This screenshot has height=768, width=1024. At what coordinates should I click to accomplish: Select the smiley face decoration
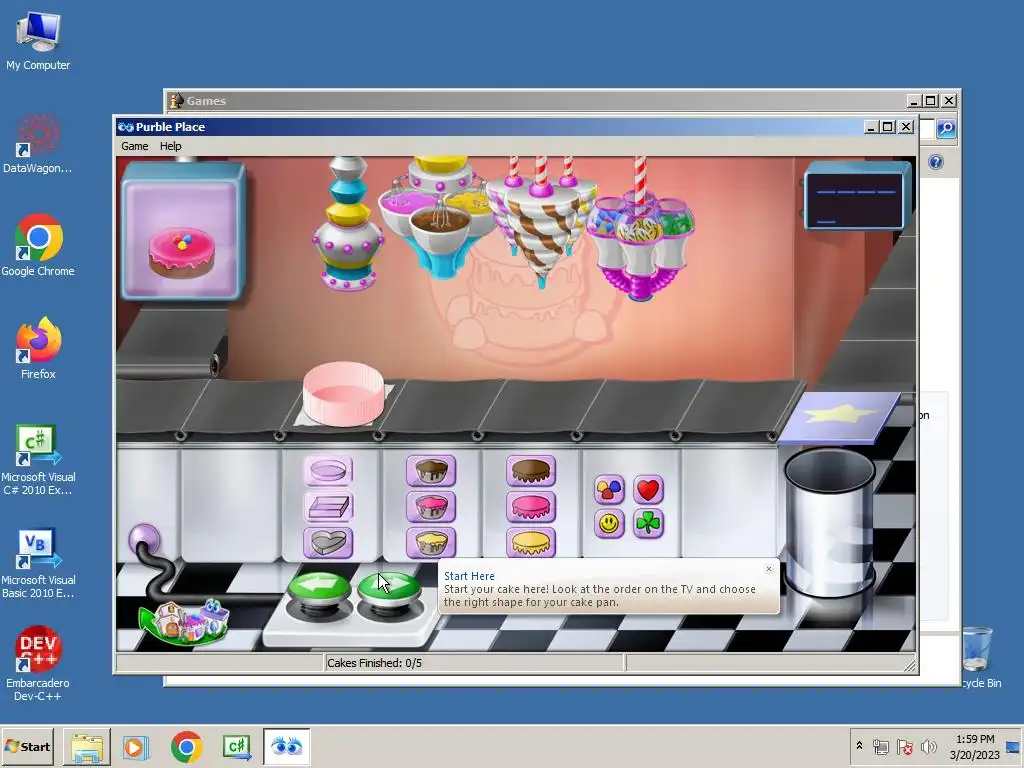pos(609,524)
